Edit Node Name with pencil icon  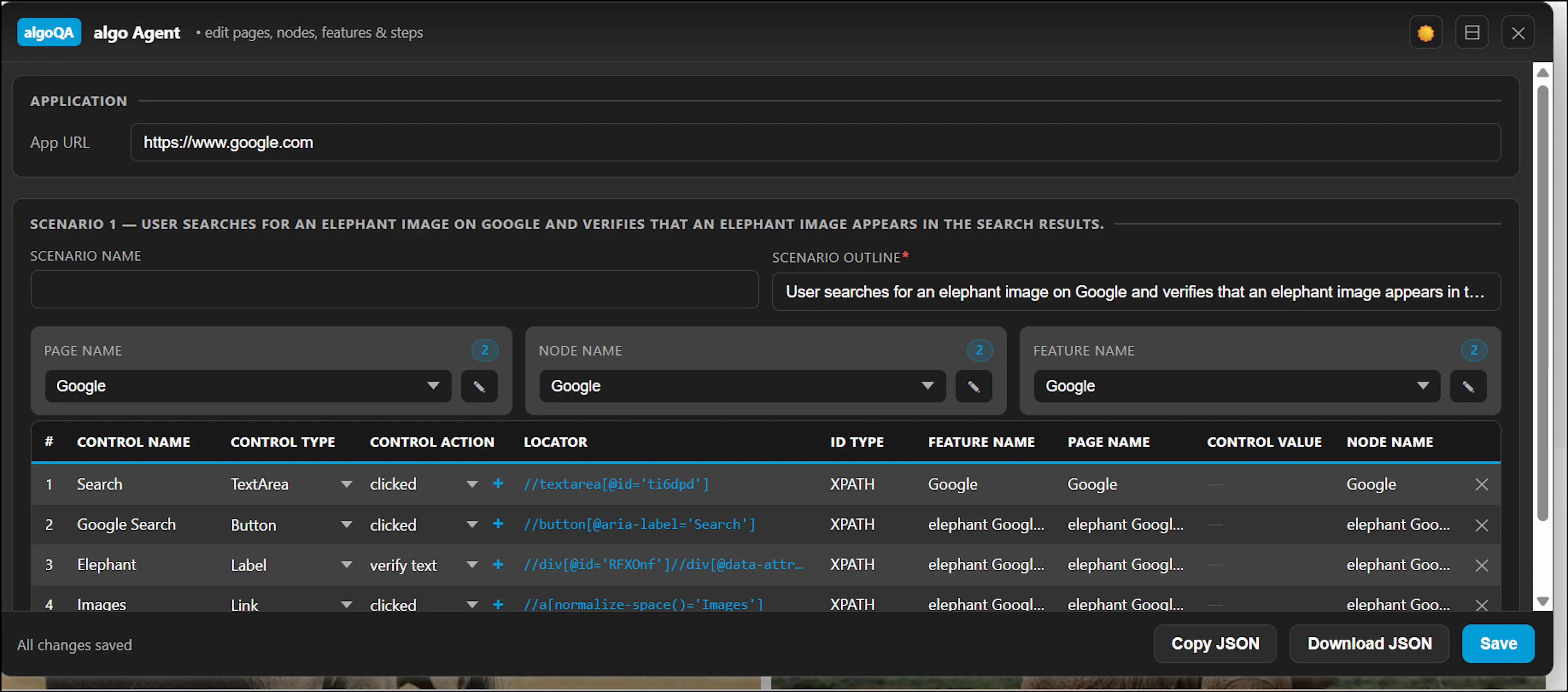[973, 386]
